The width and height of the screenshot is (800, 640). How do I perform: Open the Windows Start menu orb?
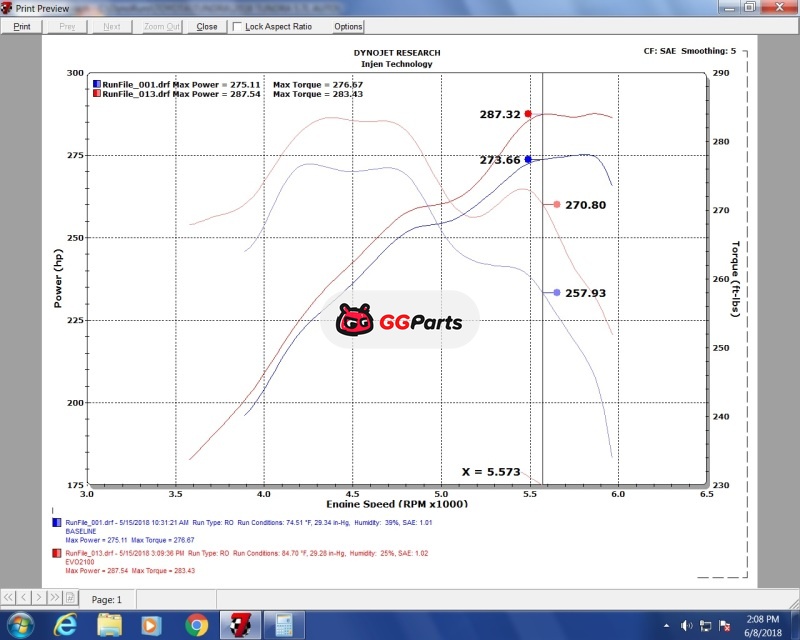click(20, 625)
